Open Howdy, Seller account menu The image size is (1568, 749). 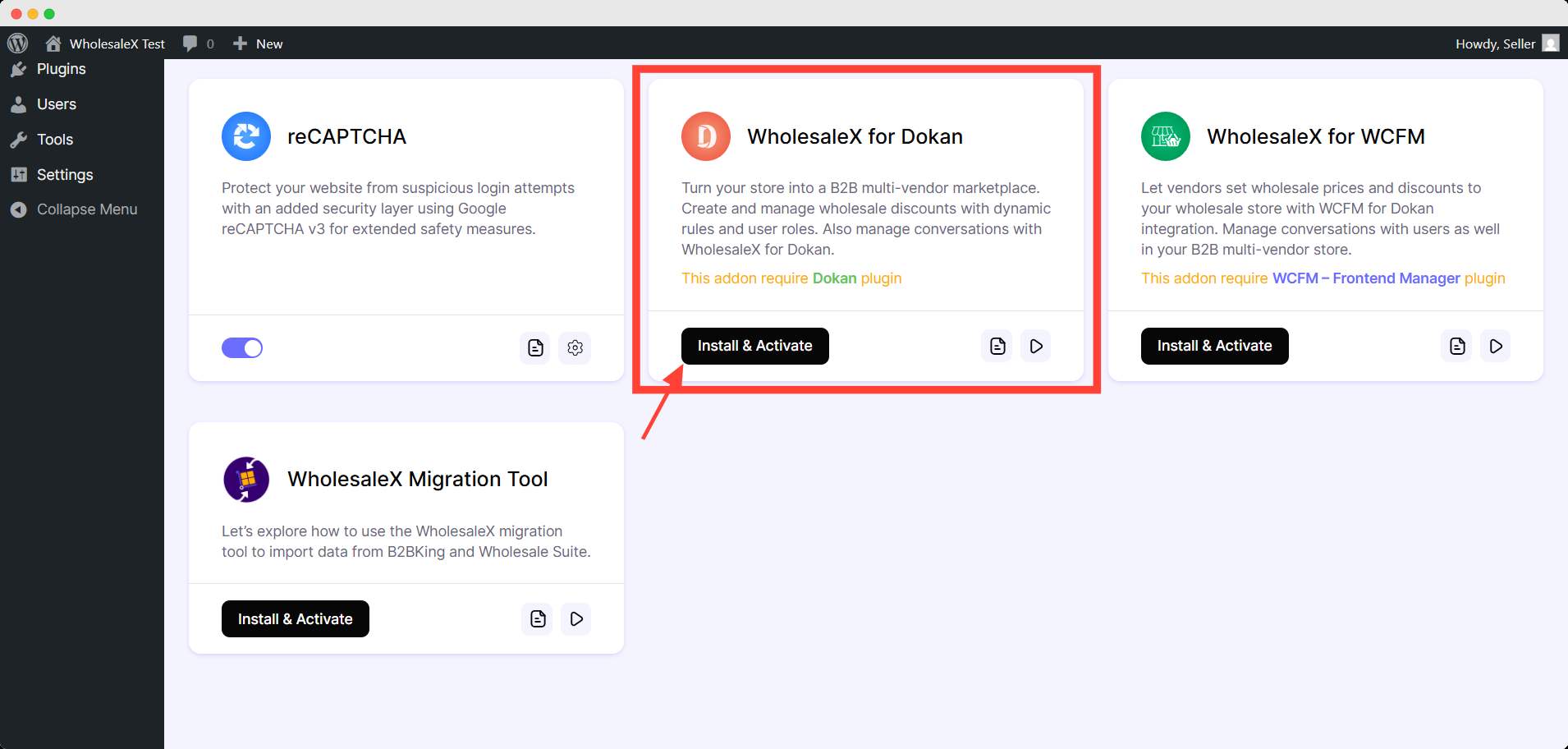tap(1496, 44)
